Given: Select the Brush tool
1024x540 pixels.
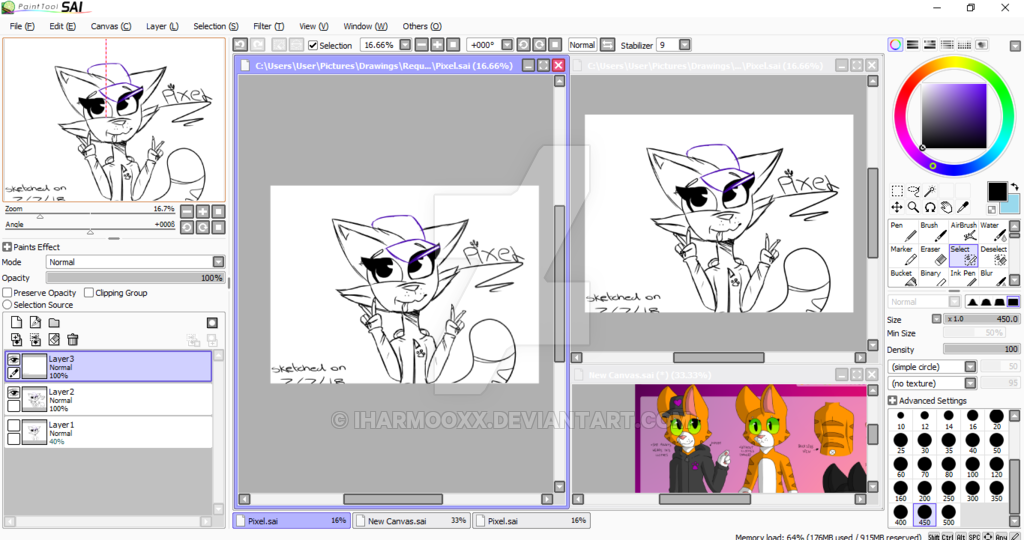Looking at the screenshot, I should click(x=933, y=231).
